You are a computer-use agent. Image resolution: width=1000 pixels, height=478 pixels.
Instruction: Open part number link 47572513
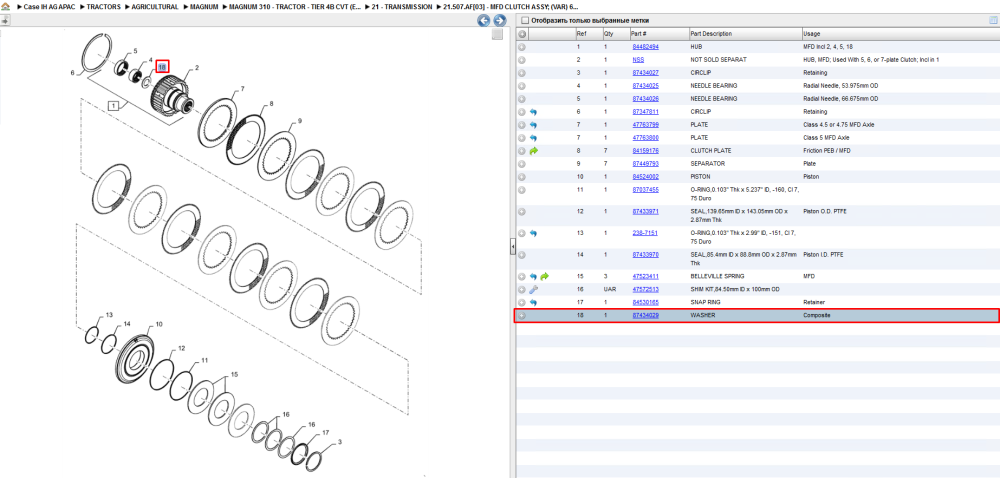(x=645, y=289)
